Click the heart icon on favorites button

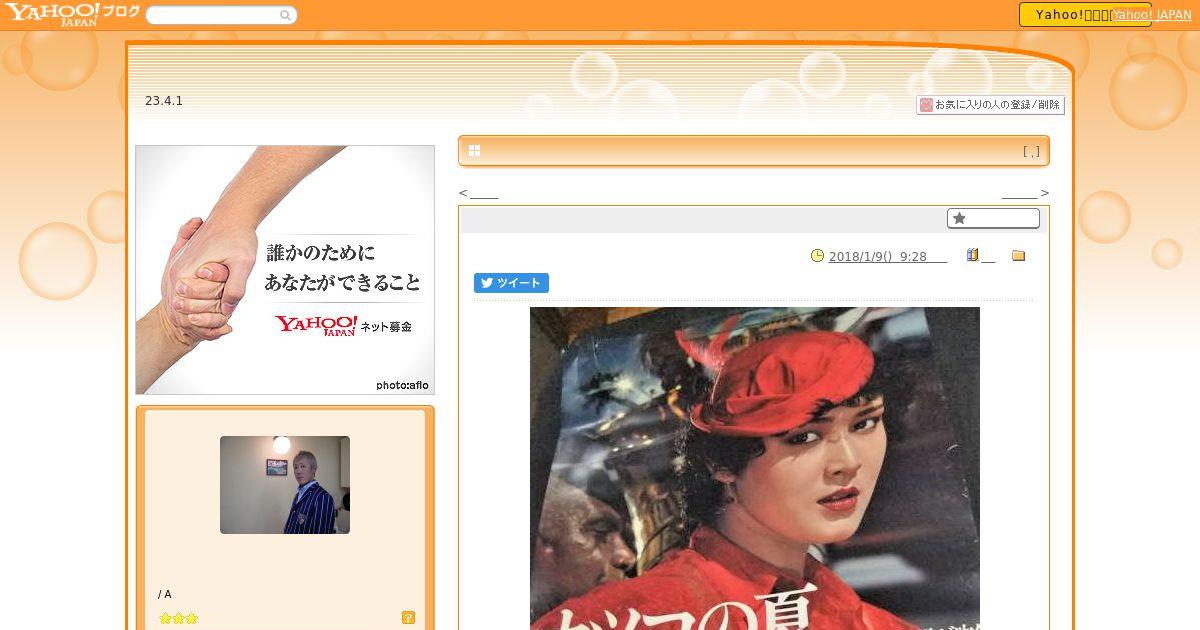926,105
